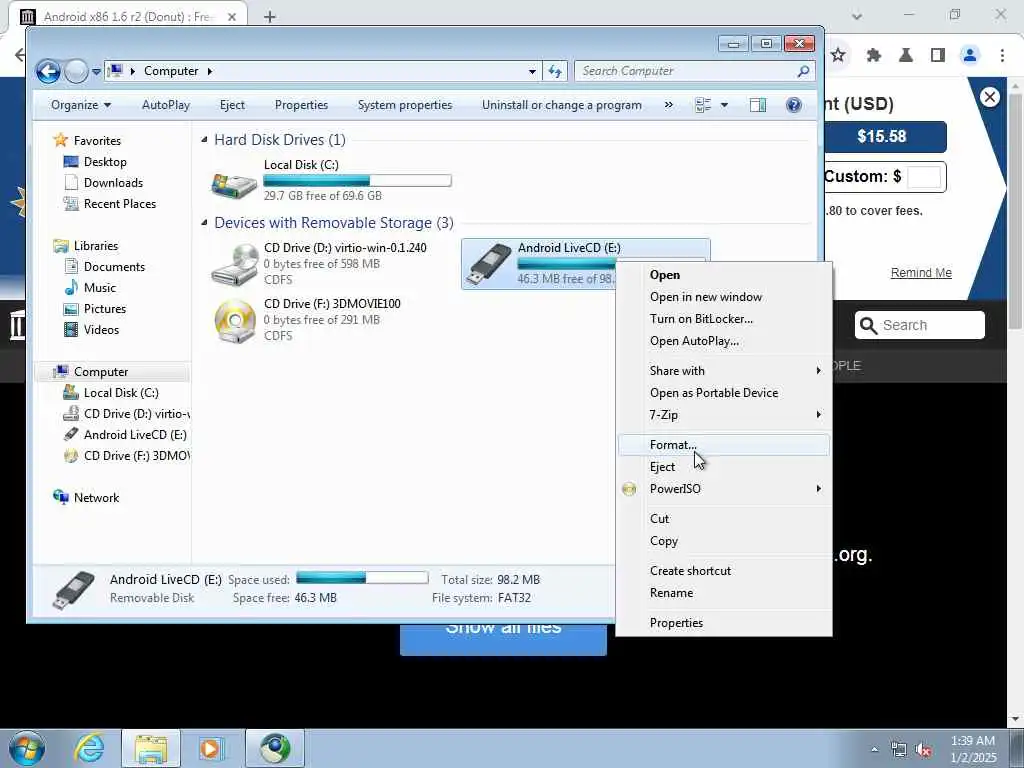Open the recent pages dropdown arrow
The height and width of the screenshot is (768, 1024).
pyautogui.click(x=96, y=72)
